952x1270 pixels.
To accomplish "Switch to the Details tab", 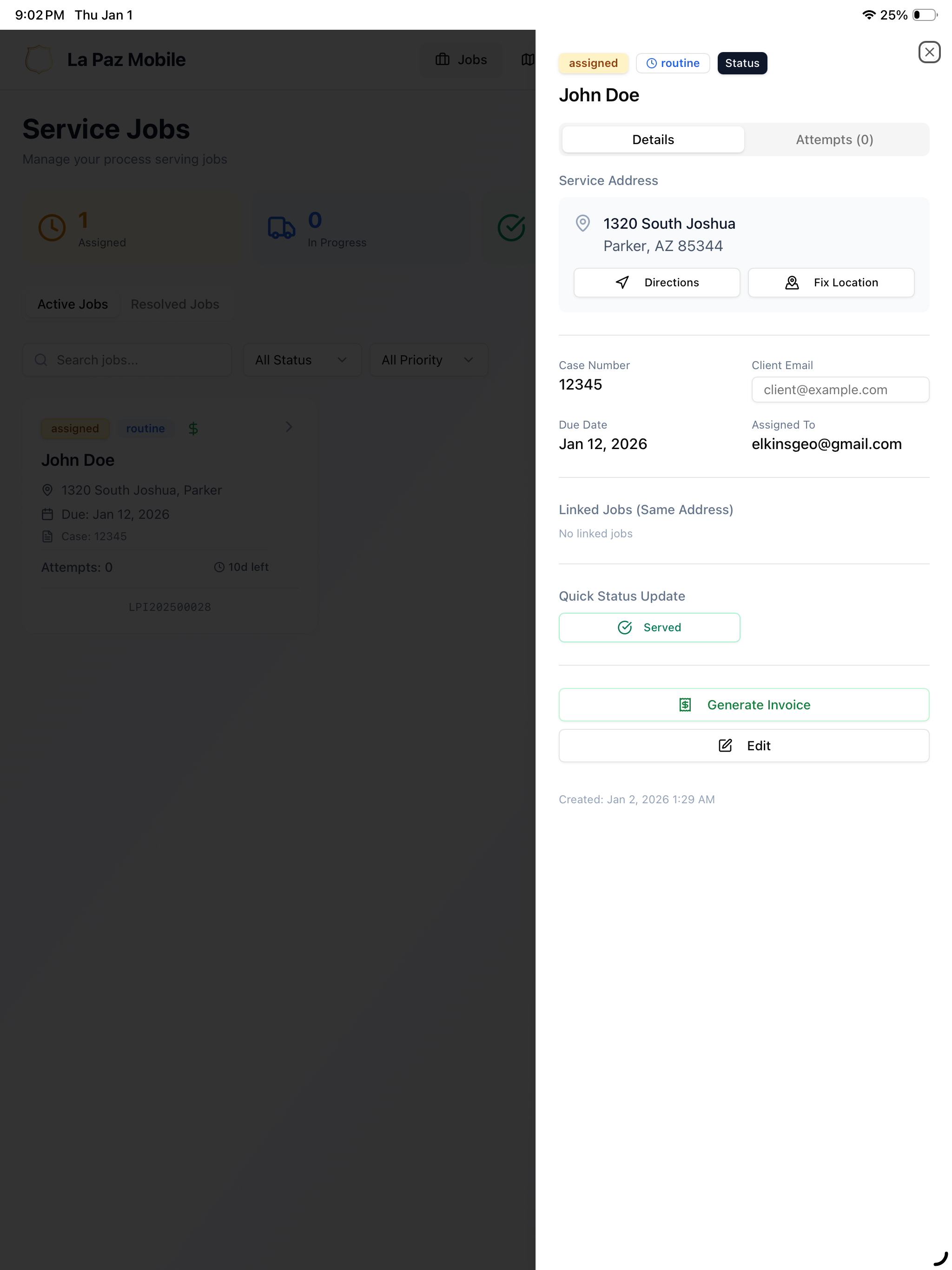I will point(653,139).
